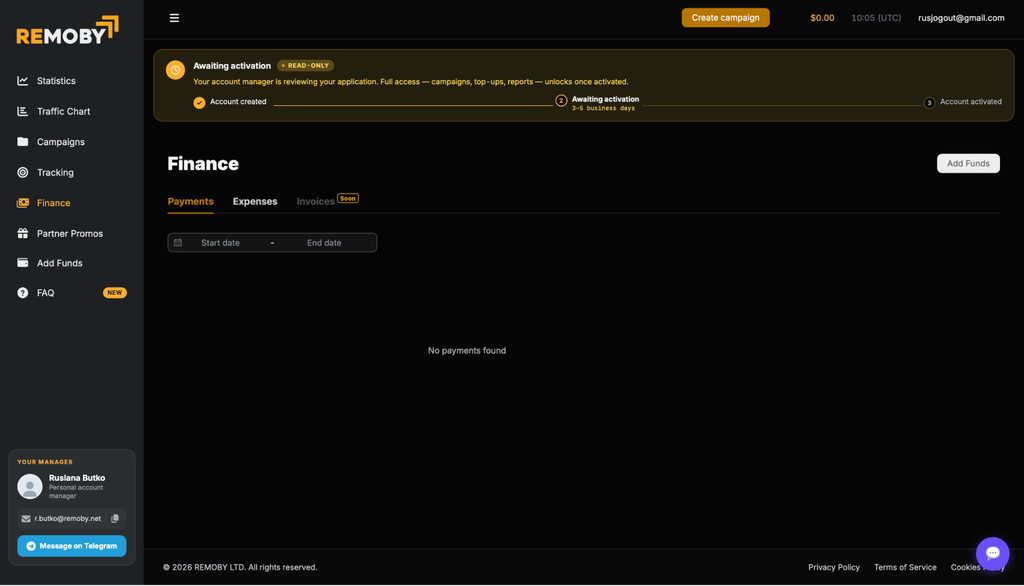Set the Start date field
This screenshot has height=586, width=1024.
pyautogui.click(x=220, y=242)
